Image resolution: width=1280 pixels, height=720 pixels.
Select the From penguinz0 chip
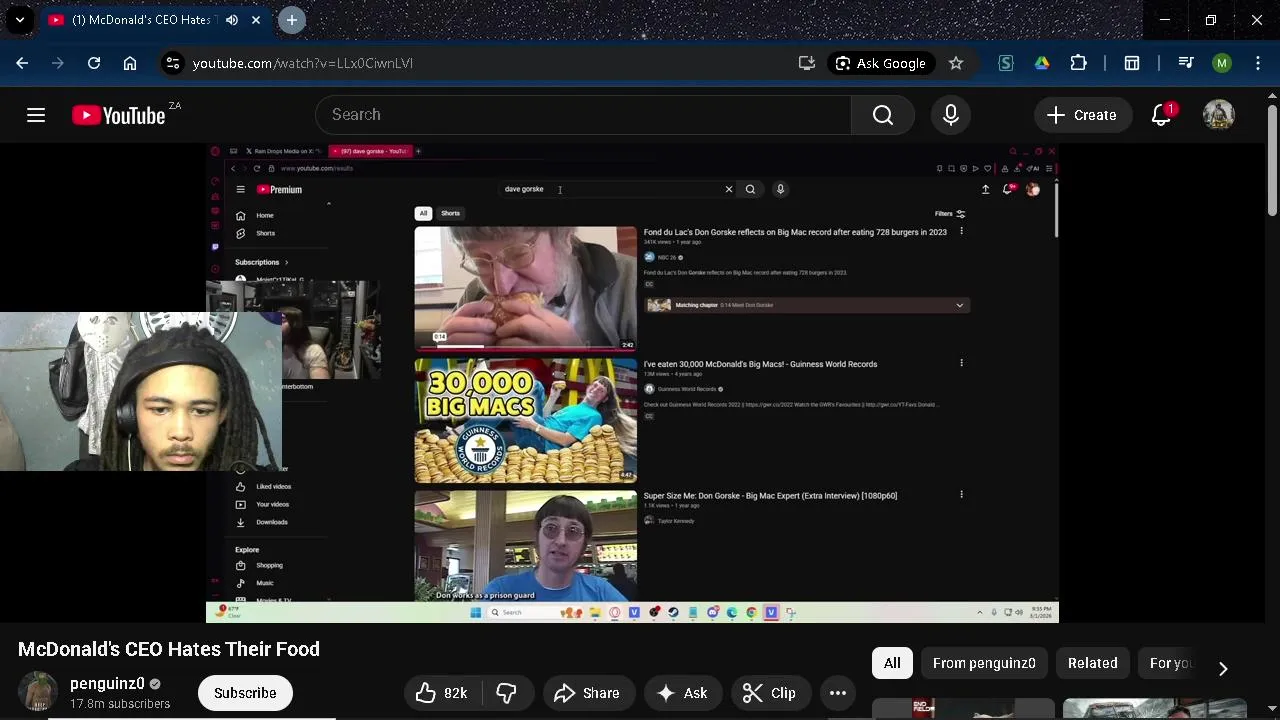point(984,663)
